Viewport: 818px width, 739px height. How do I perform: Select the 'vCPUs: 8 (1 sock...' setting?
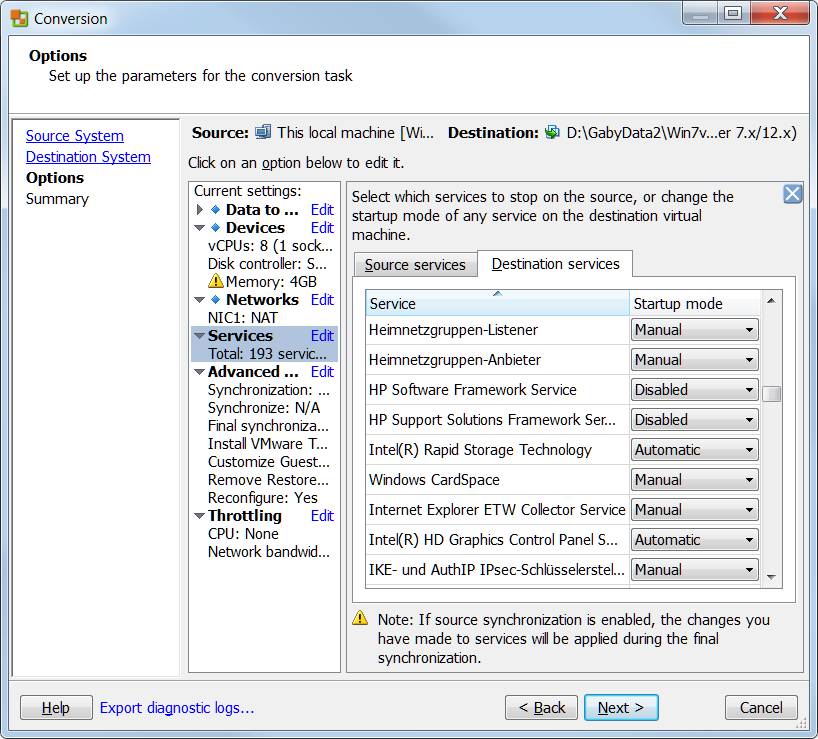point(270,245)
